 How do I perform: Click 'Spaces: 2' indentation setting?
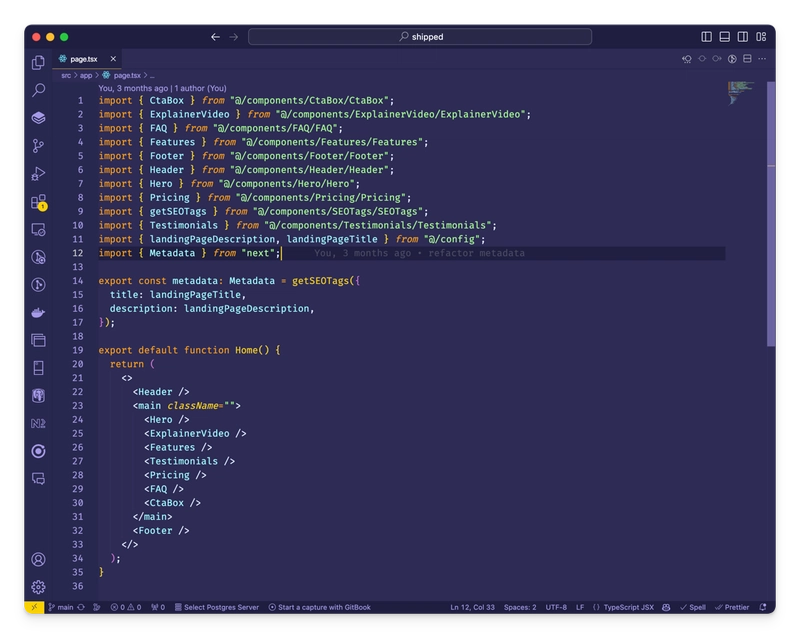(520, 607)
